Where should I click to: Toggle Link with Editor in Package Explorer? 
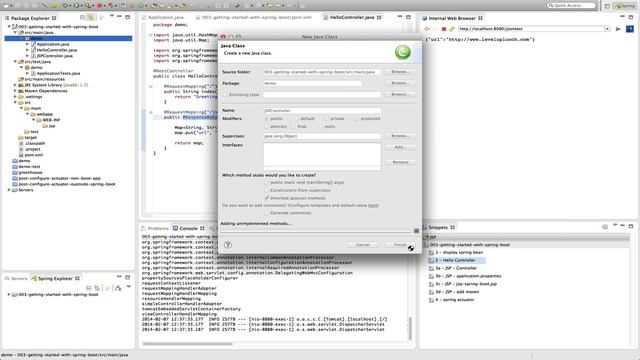pyautogui.click(x=91, y=18)
